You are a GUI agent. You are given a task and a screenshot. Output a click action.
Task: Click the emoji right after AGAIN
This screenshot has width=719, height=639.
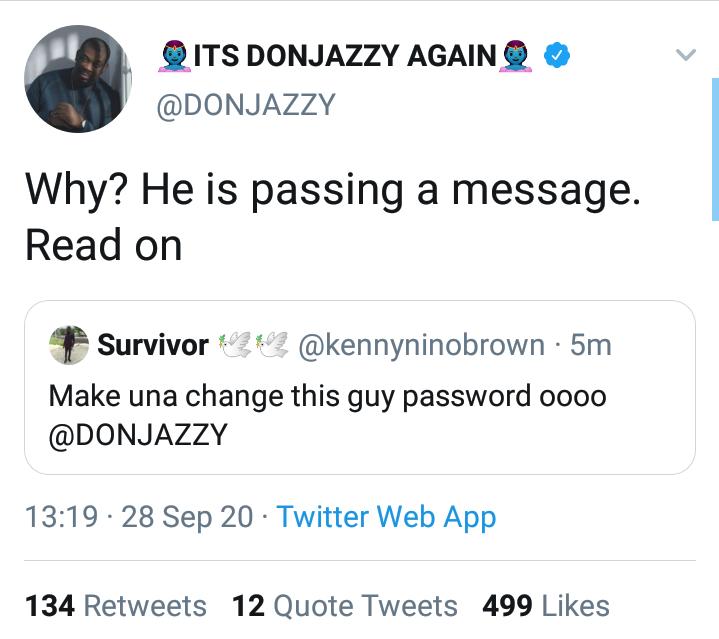point(518,57)
